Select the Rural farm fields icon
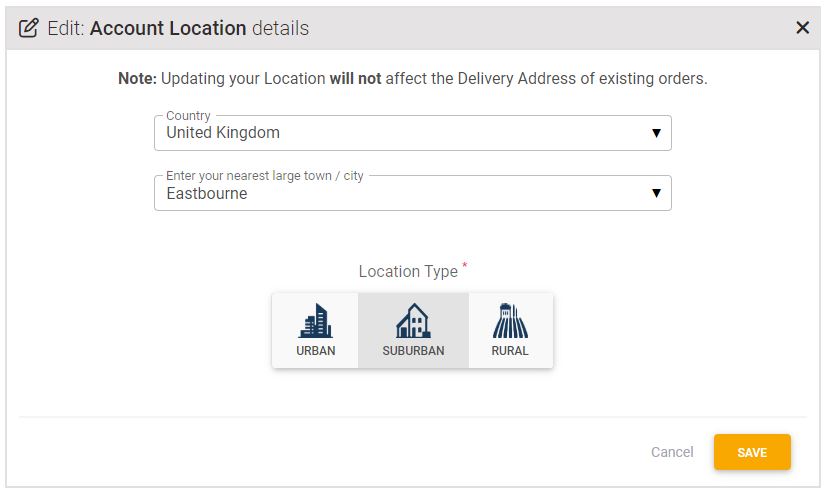The image size is (827, 494). (510, 321)
